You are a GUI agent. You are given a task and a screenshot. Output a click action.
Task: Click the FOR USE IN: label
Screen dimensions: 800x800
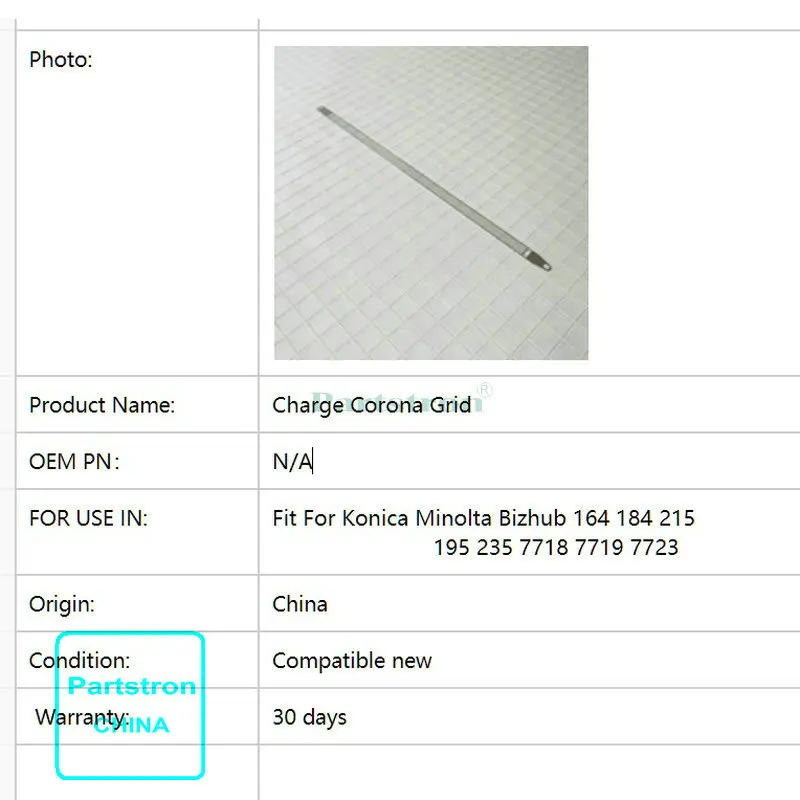pyautogui.click(x=88, y=518)
